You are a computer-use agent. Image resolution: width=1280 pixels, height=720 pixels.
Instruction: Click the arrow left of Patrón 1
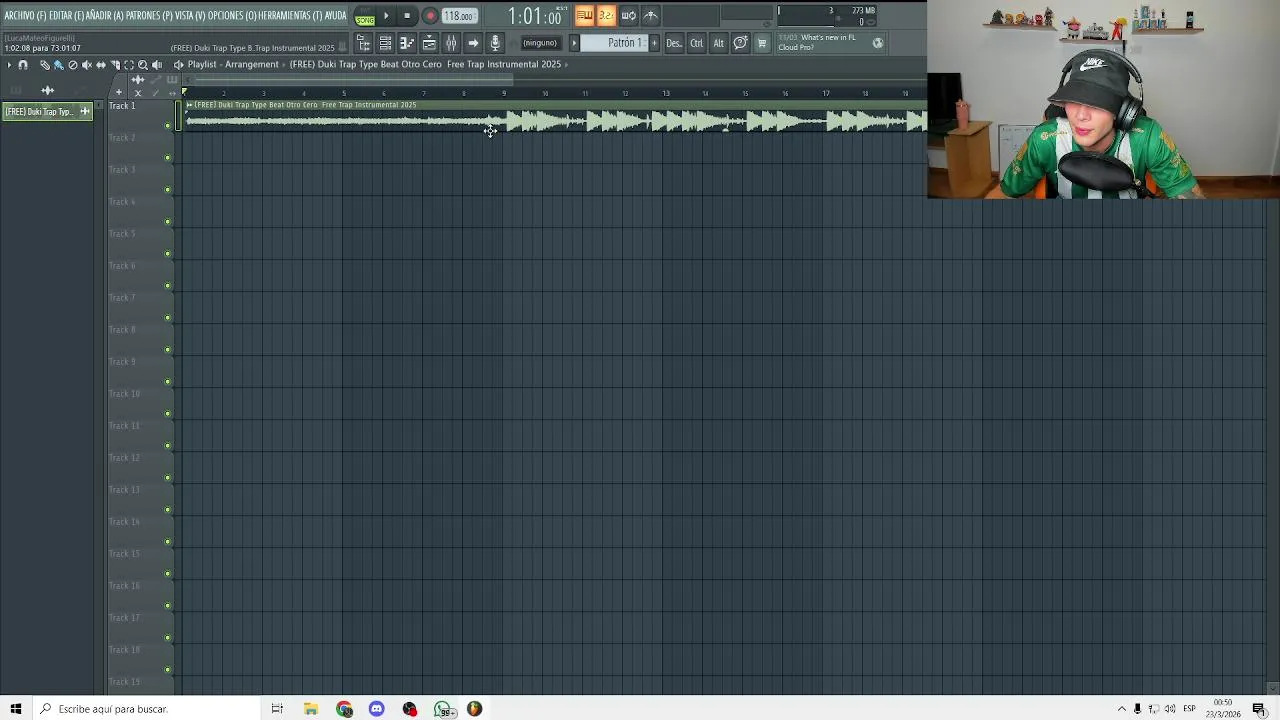coord(574,43)
